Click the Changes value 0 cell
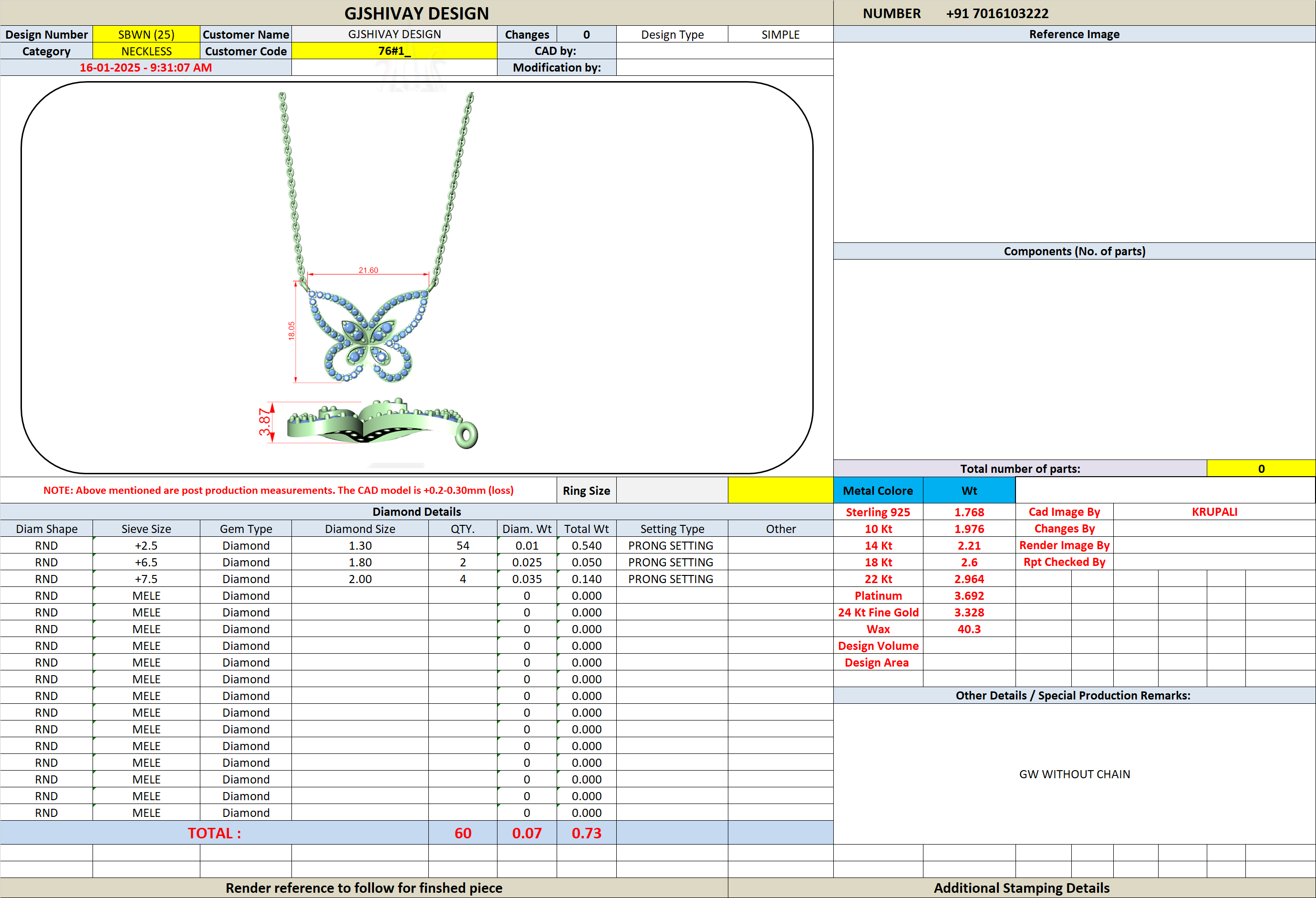Image resolution: width=1316 pixels, height=898 pixels. coord(586,34)
